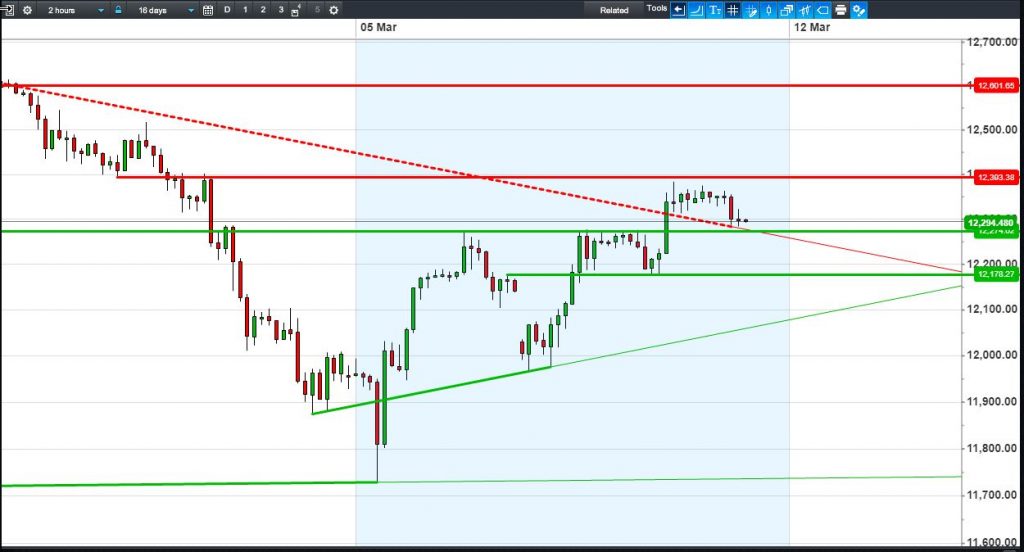Image resolution: width=1024 pixels, height=552 pixels.
Task: Click the red 12,393.38 price label
Action: [x=996, y=177]
